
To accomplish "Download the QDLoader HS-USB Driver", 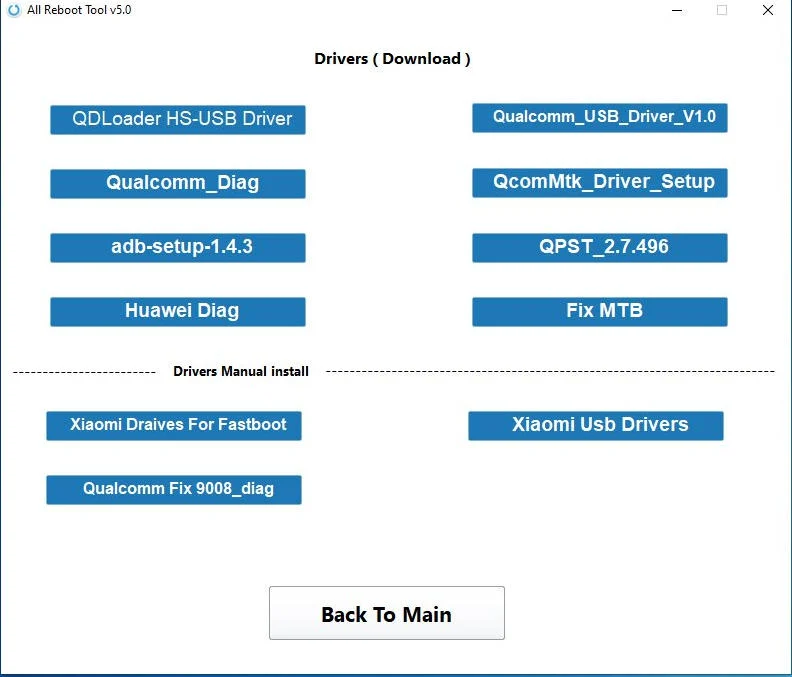I will click(x=178, y=119).
